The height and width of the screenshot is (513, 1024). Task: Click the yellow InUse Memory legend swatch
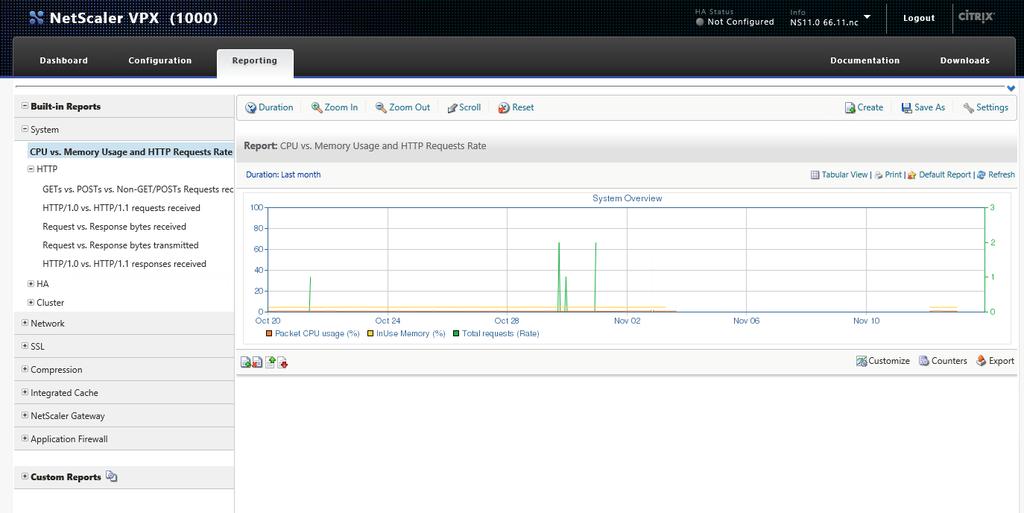(x=370, y=334)
